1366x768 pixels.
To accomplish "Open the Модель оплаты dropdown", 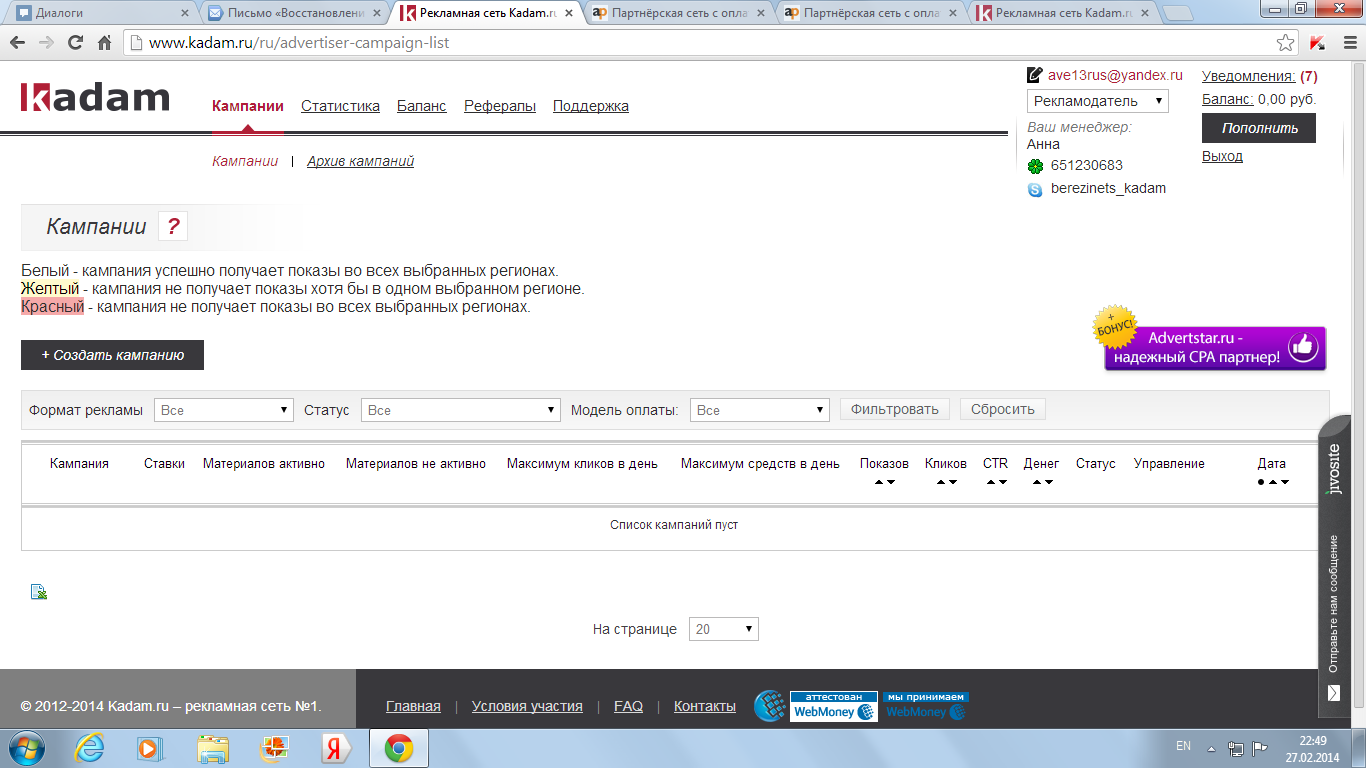I will [760, 410].
